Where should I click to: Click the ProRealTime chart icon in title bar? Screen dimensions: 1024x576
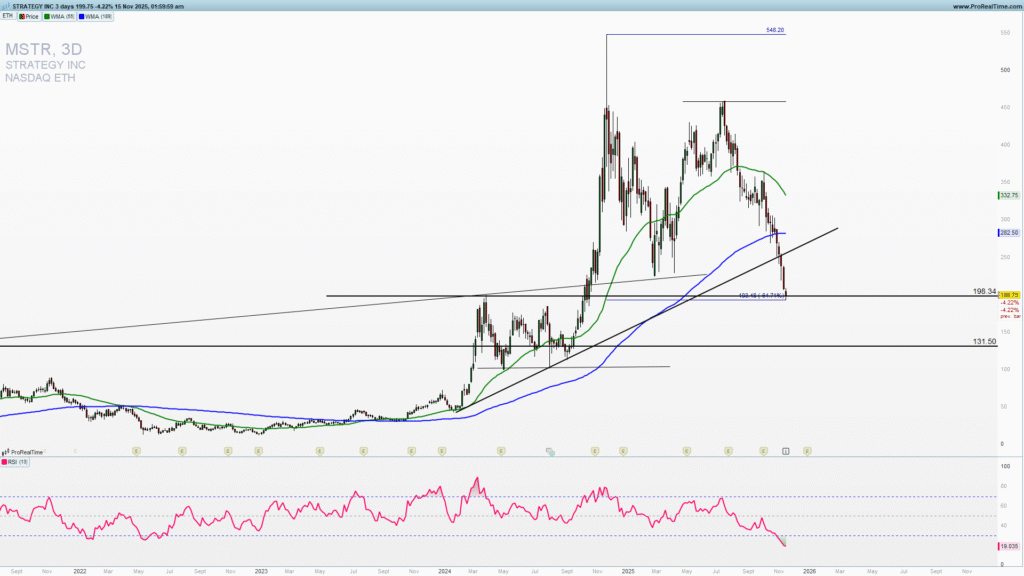[x=5, y=6]
